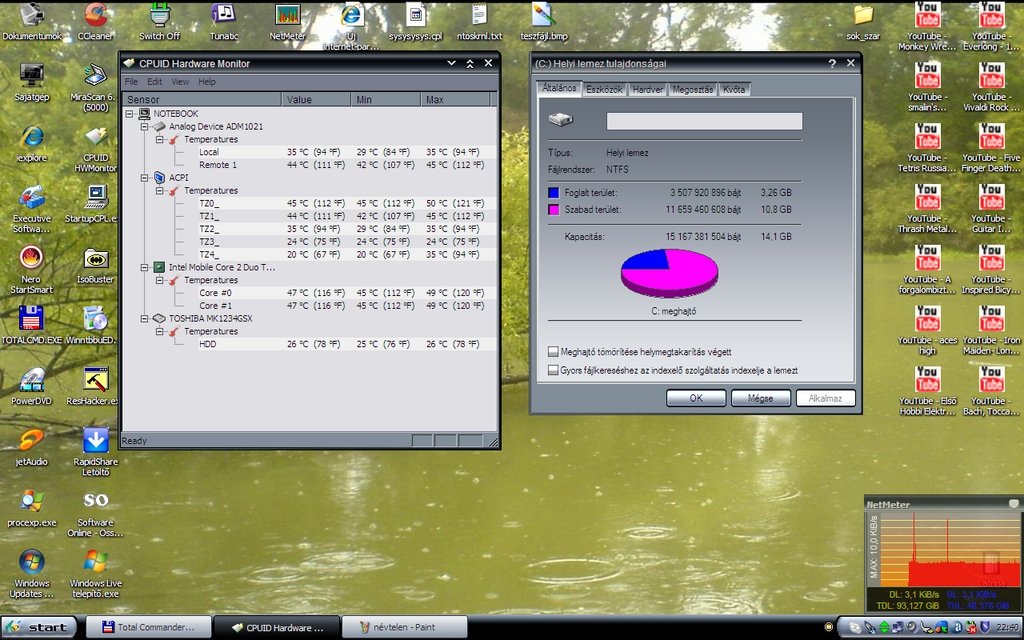The width and height of the screenshot is (1024, 640).
Task: Launch PowerDVD desktop shortcut
Action: click(31, 386)
